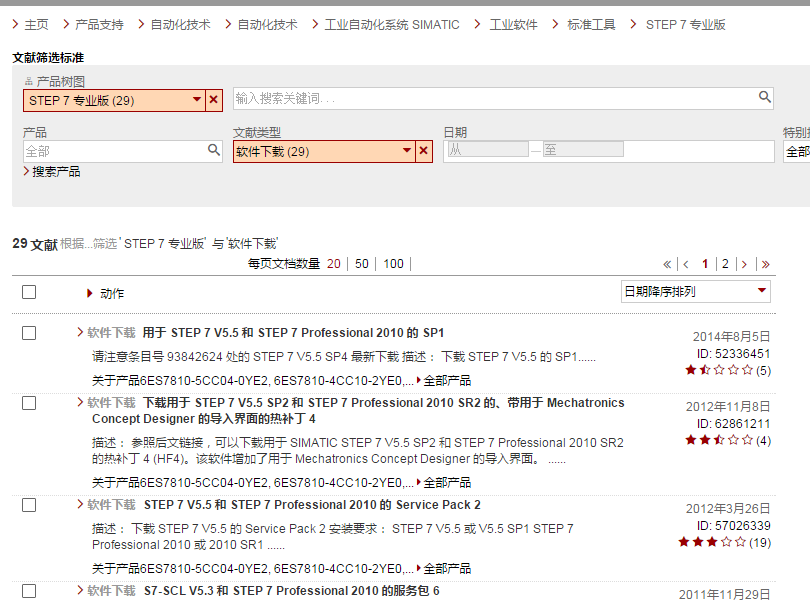The height and width of the screenshot is (608, 810).
Task: Tick checkbox for 热补丁 4 entry
Action: tap(29, 403)
